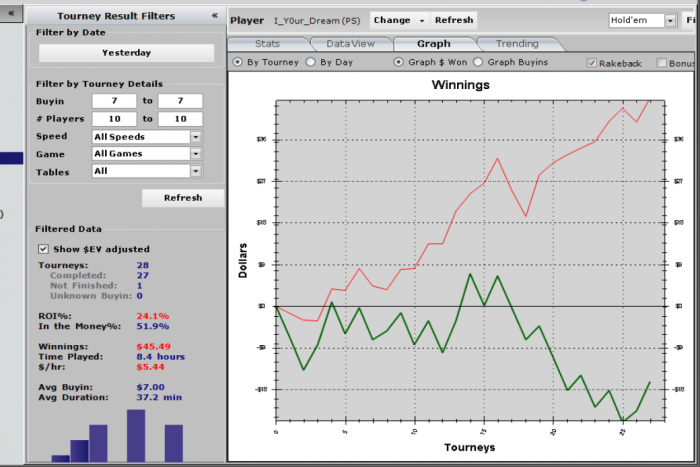The height and width of the screenshot is (467, 700).
Task: Click the Winnings chart title
Action: tap(461, 85)
